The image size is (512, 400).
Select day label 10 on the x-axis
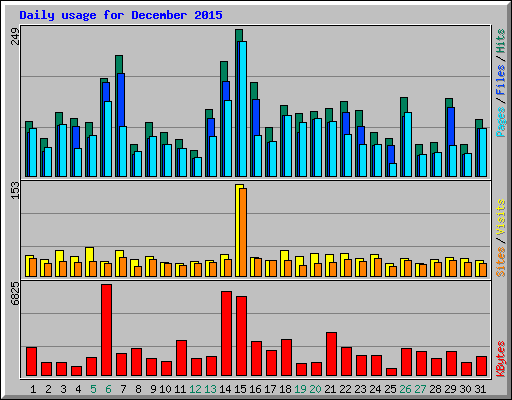pos(165,389)
